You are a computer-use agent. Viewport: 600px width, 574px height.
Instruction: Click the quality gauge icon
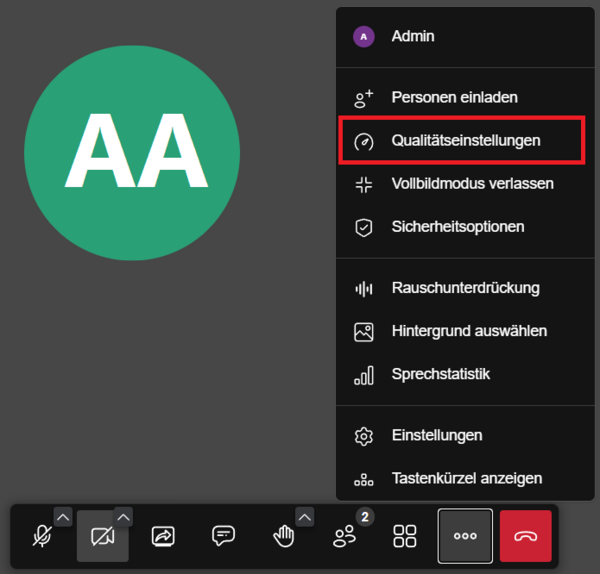click(x=364, y=142)
